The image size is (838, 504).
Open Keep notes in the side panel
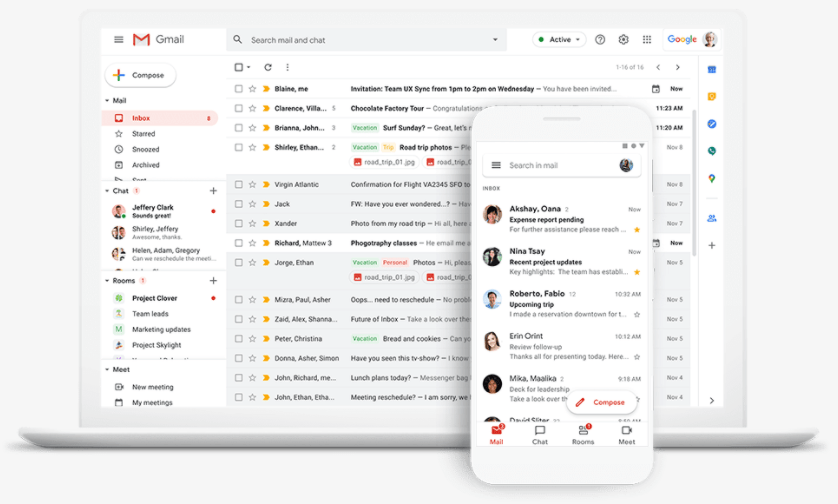pyautogui.click(x=711, y=97)
